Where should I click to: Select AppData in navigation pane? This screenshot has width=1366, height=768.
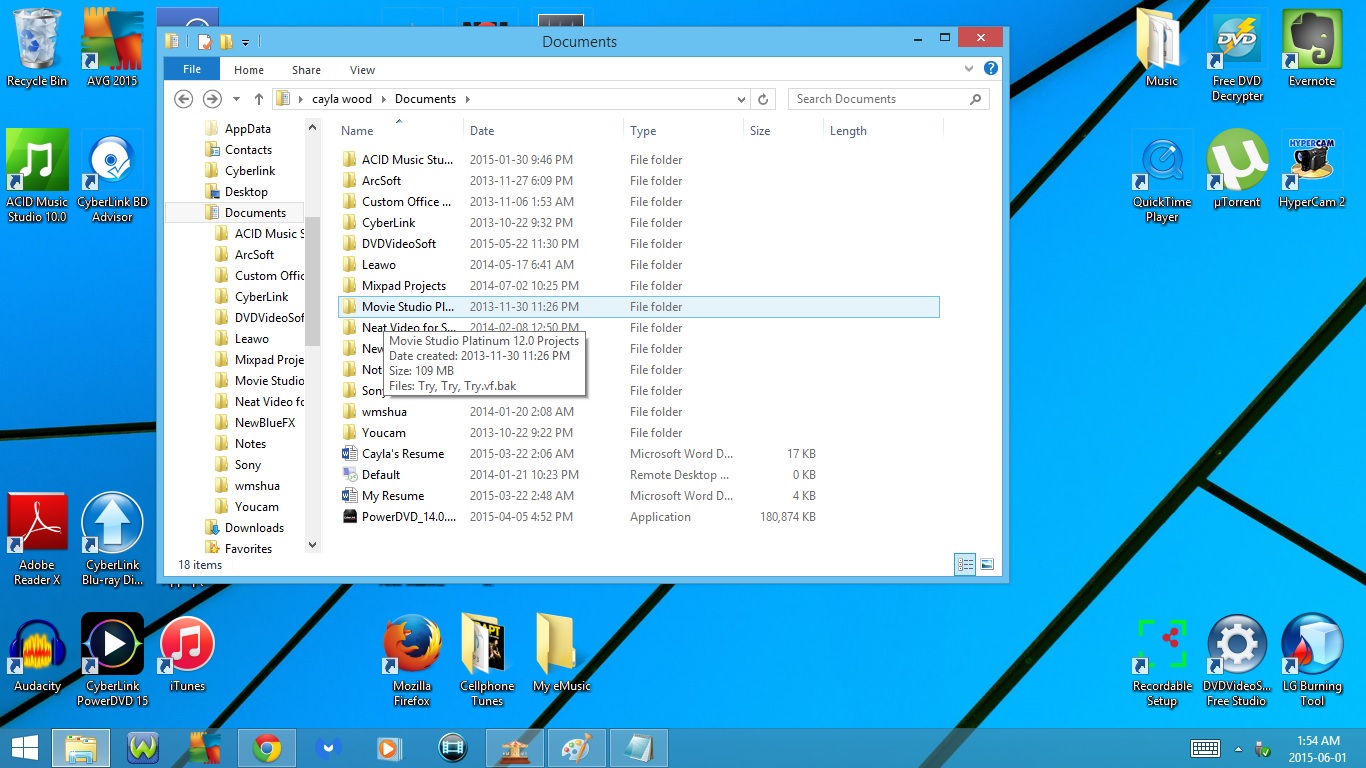click(247, 129)
